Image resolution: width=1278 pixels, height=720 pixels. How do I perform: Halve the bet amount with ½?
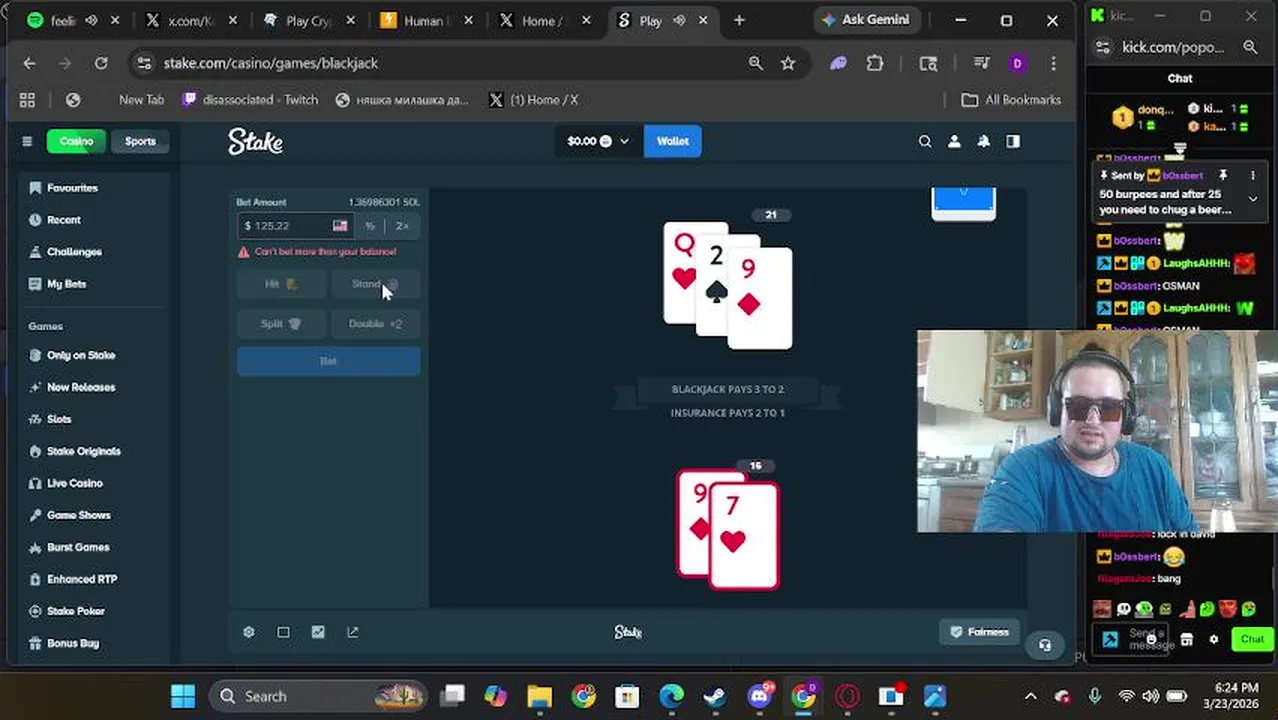pyautogui.click(x=370, y=226)
